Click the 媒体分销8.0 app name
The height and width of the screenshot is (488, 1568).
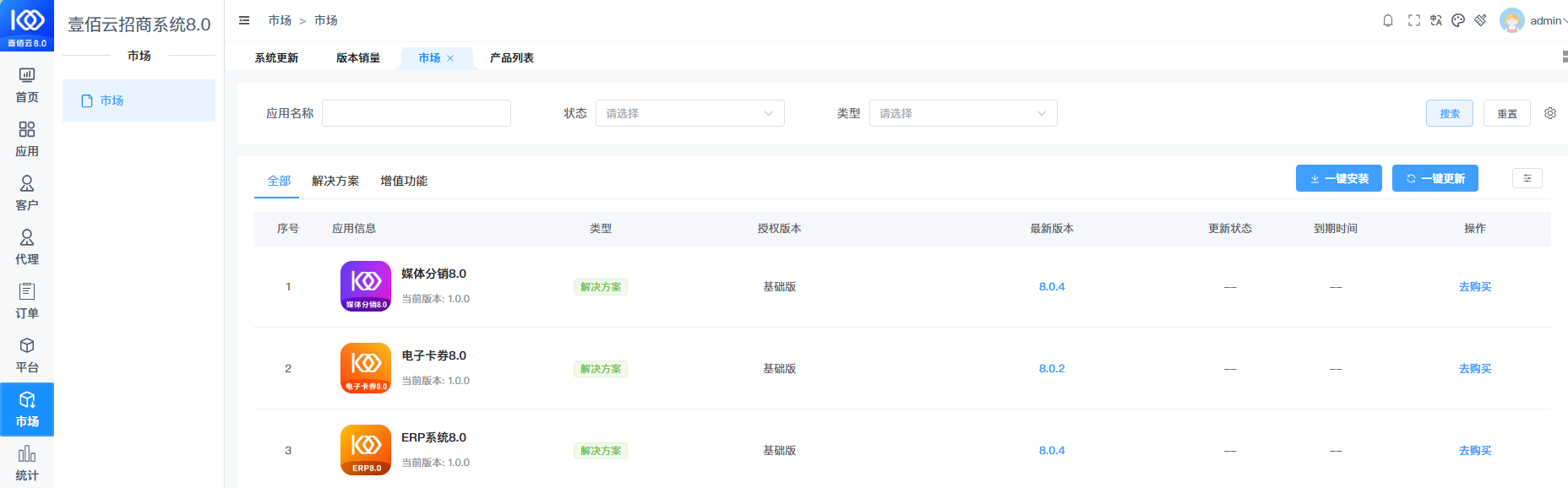point(433,274)
